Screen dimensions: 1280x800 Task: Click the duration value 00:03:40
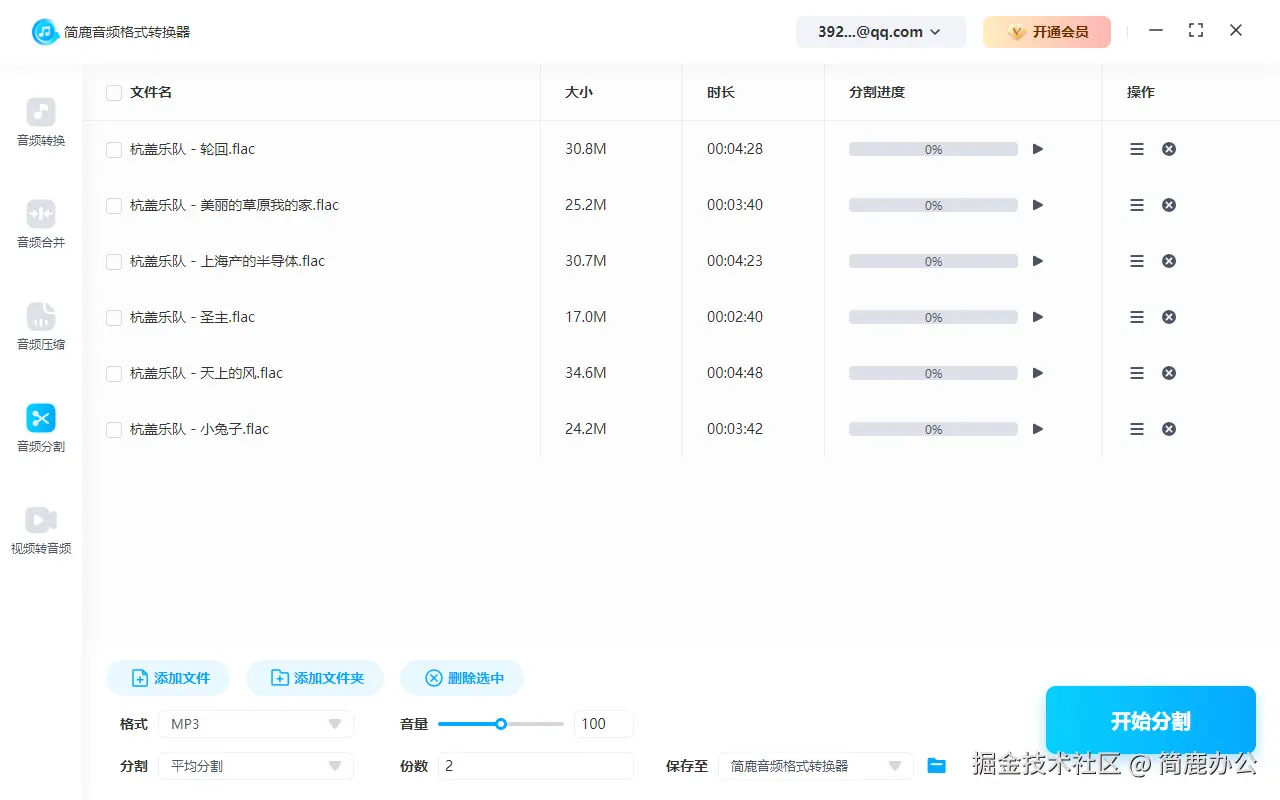pyautogui.click(x=735, y=205)
